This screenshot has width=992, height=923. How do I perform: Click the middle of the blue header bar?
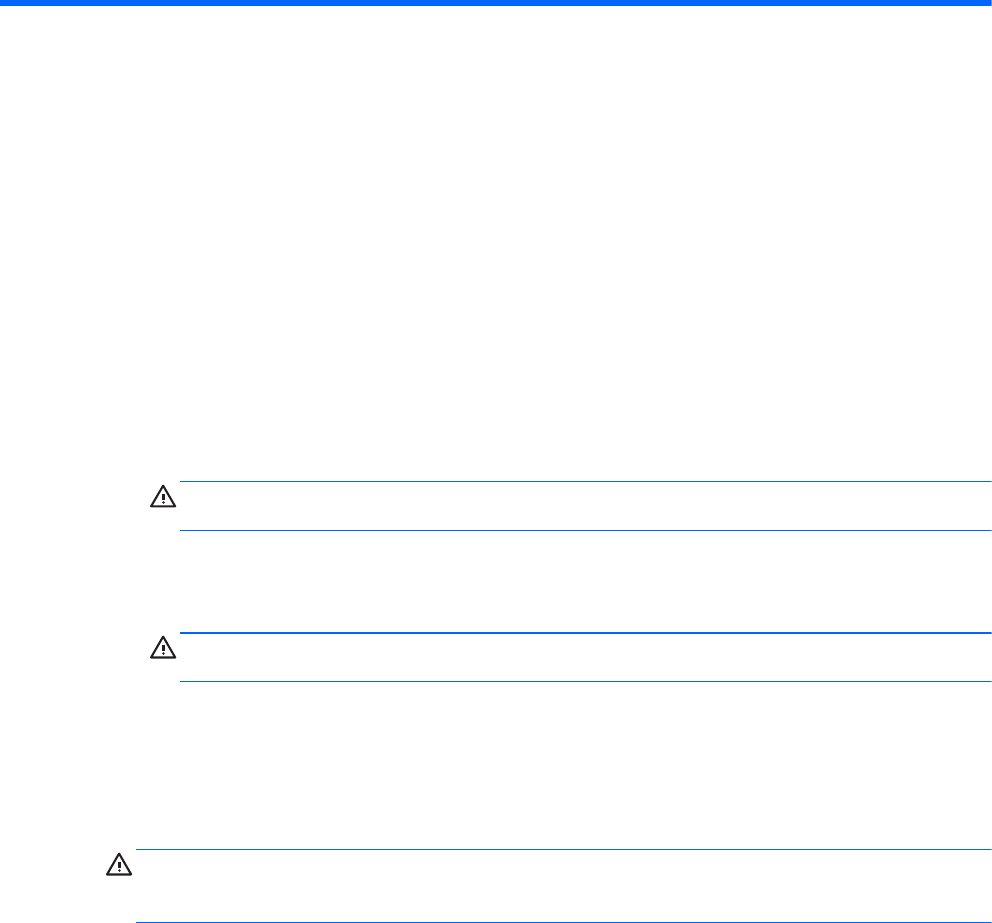click(x=496, y=3)
